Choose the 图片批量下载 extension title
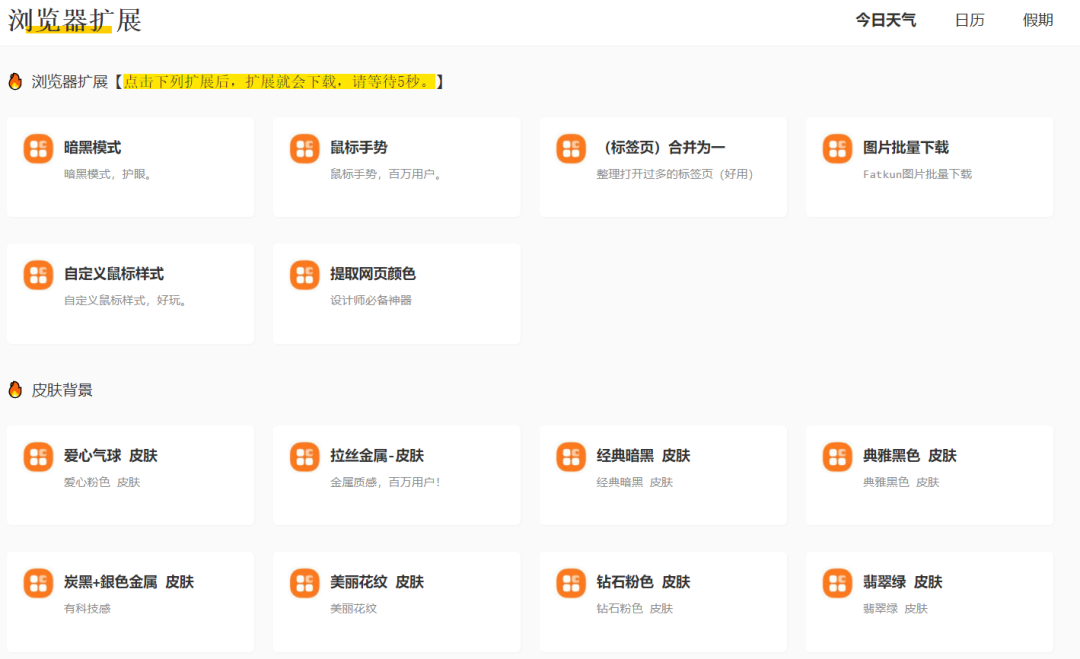Screen dimensions: 1080x659 (x=906, y=147)
